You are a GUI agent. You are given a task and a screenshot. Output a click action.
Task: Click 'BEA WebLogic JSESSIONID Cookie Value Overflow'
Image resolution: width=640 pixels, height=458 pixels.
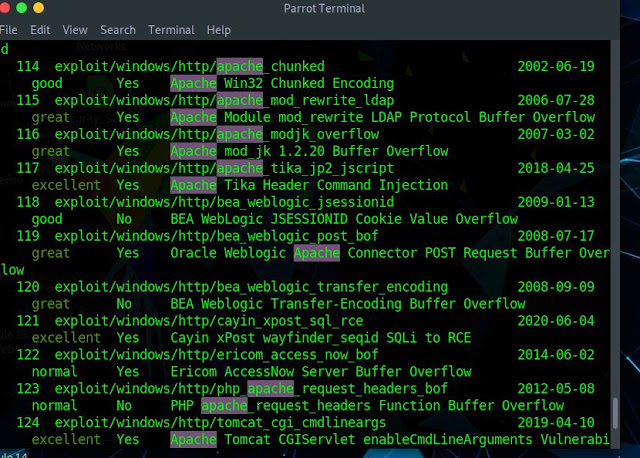(344, 219)
